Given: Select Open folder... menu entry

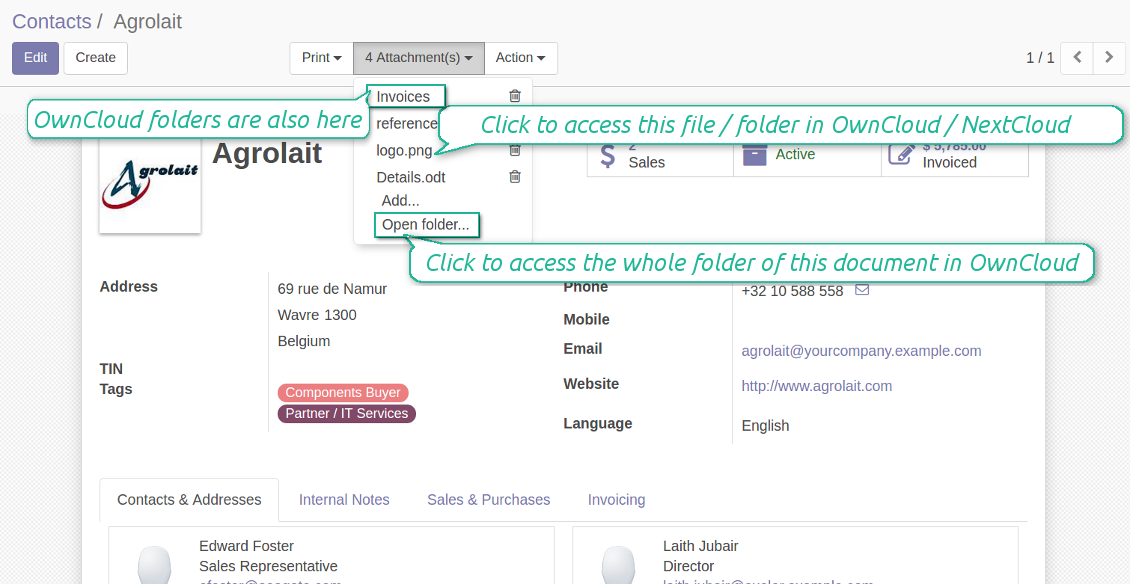Looking at the screenshot, I should 426,225.
